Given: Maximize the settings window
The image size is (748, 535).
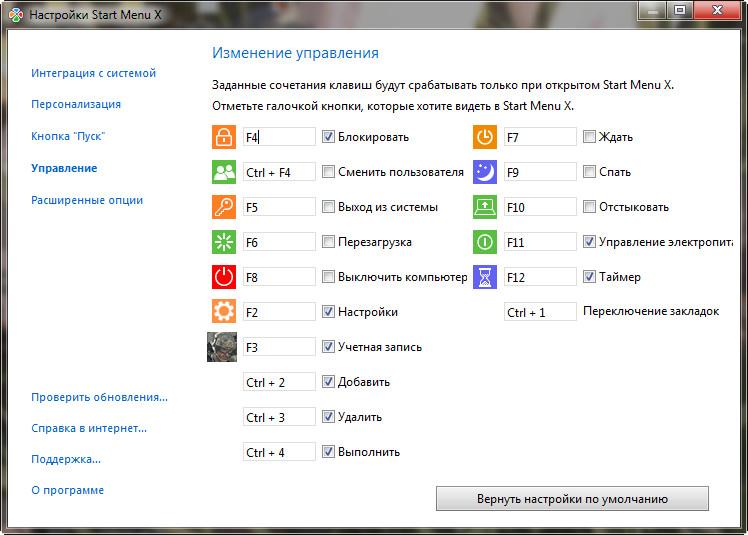Looking at the screenshot, I should tap(680, 10).
